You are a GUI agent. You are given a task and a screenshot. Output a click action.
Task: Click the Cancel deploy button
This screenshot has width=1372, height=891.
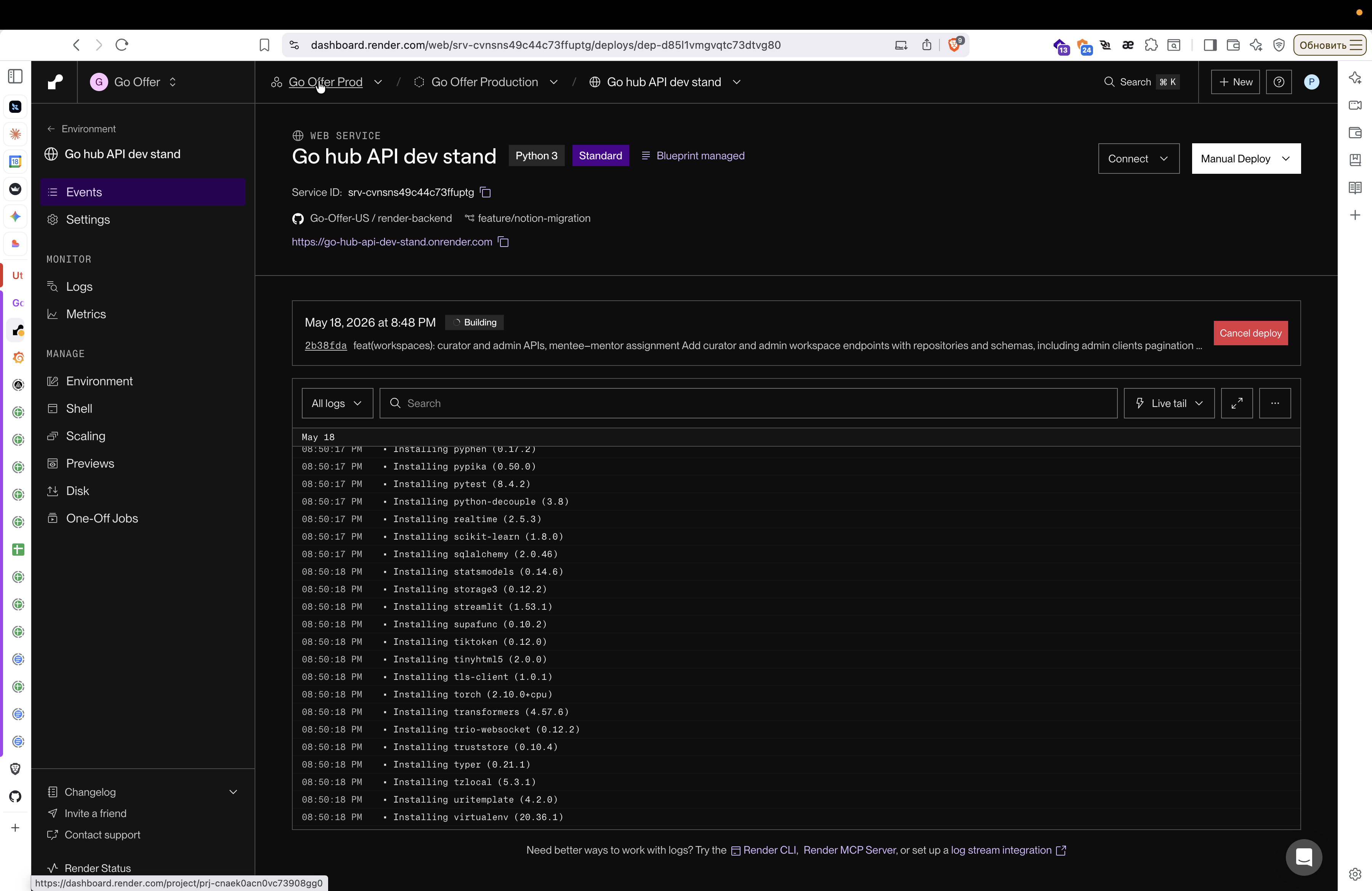(x=1250, y=333)
